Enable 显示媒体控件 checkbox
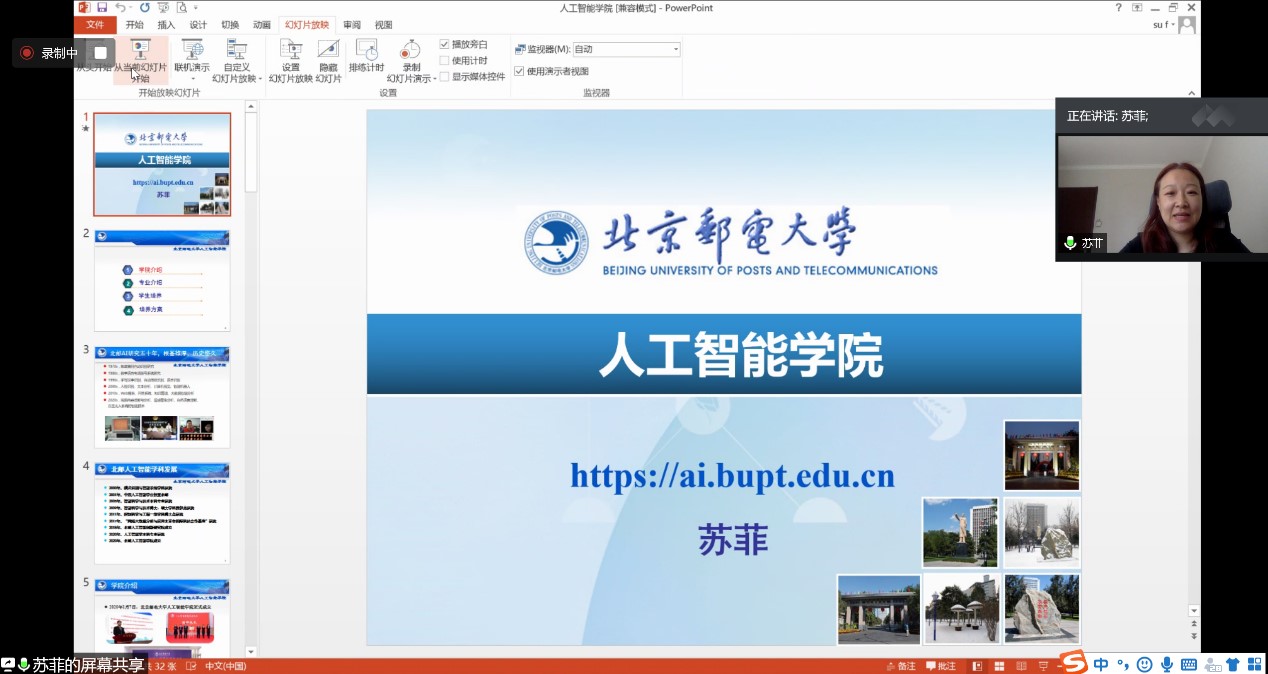This screenshot has height=674, width=1268. (x=445, y=76)
